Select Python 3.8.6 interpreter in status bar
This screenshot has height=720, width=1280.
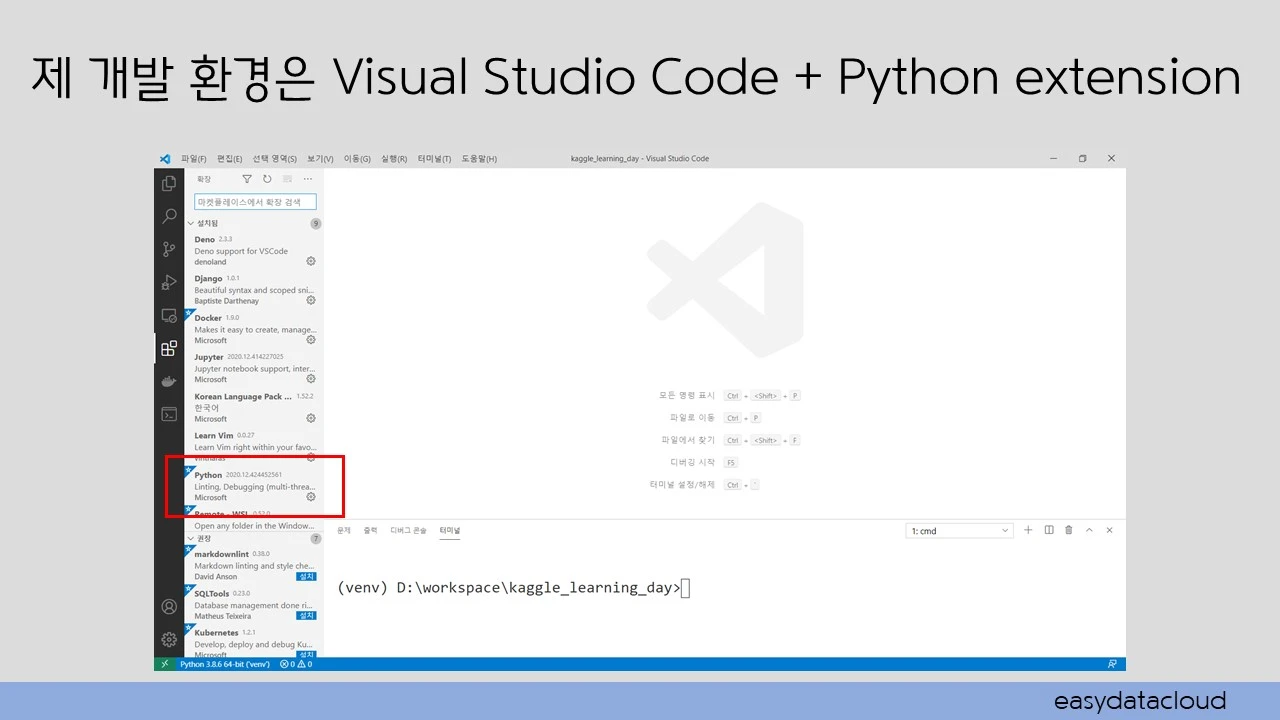[225, 664]
